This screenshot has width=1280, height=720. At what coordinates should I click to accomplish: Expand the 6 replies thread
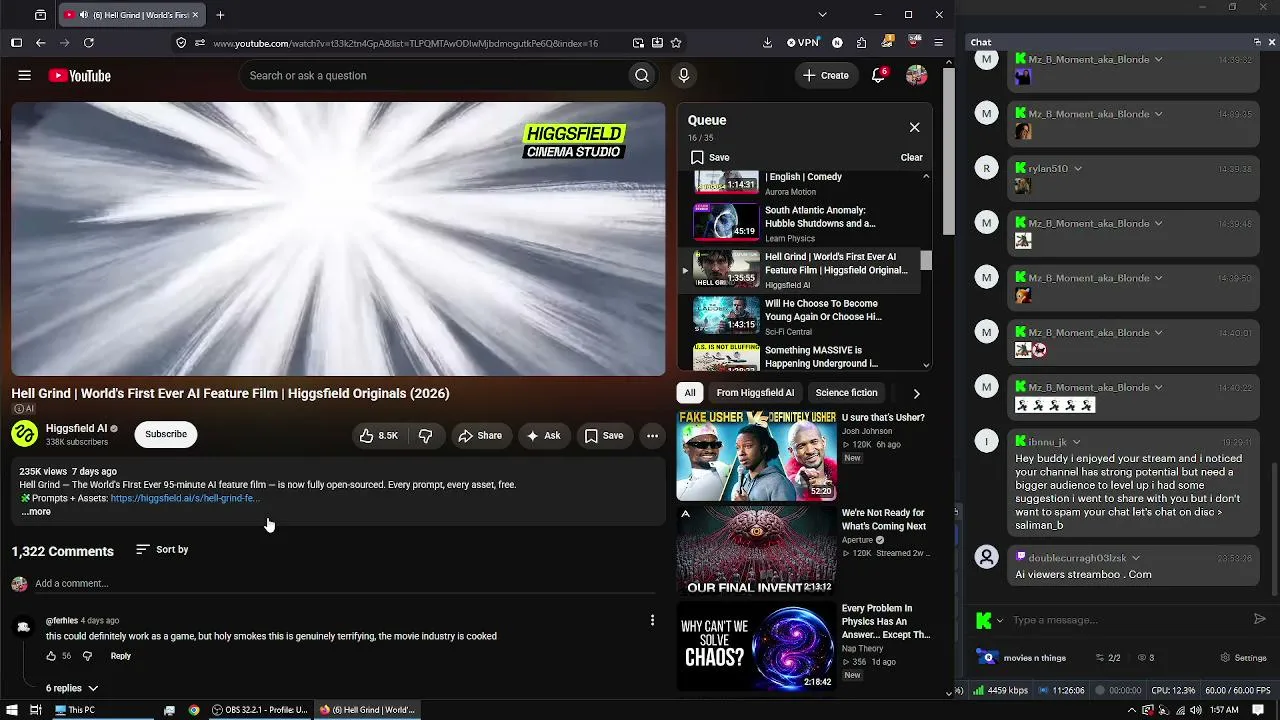pos(72,688)
